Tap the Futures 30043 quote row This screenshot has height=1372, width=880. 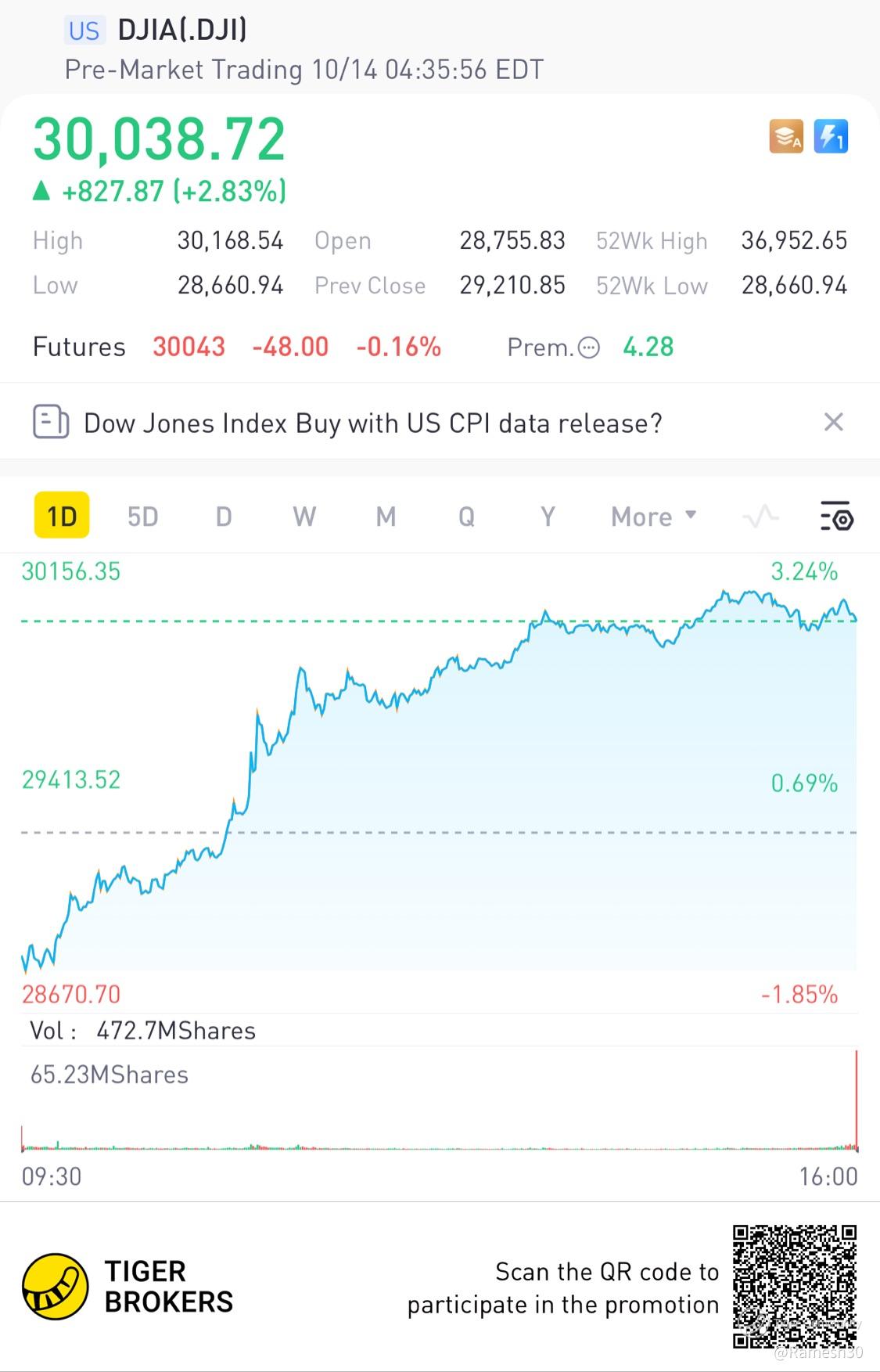coord(237,347)
